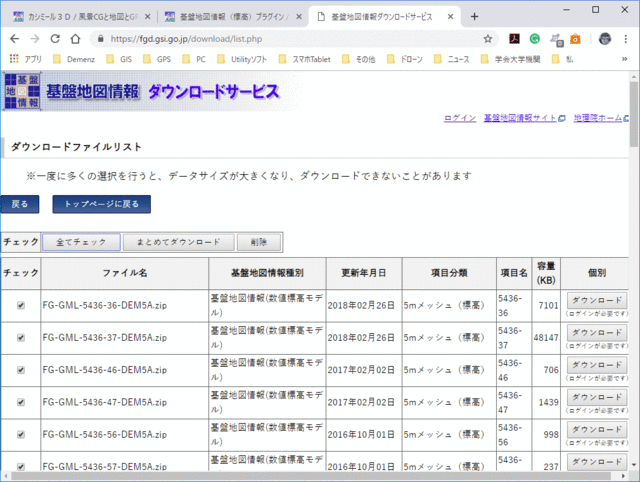Click the 削除 button

[259, 242]
